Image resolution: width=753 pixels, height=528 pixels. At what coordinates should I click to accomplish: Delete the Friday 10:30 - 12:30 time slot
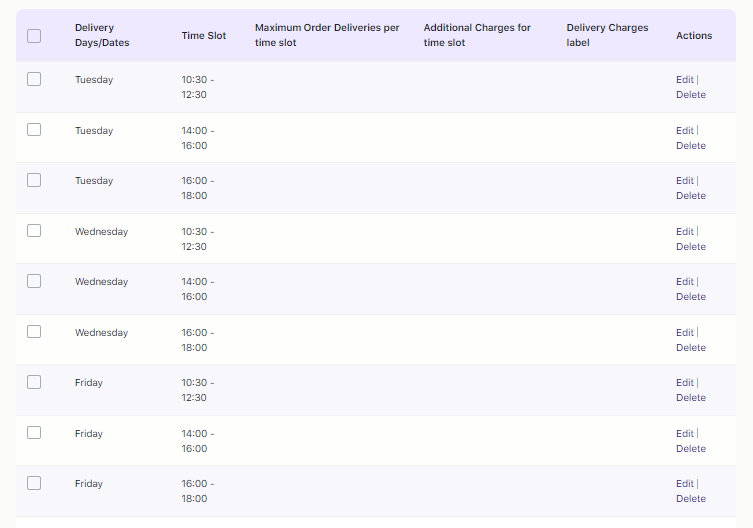point(690,398)
